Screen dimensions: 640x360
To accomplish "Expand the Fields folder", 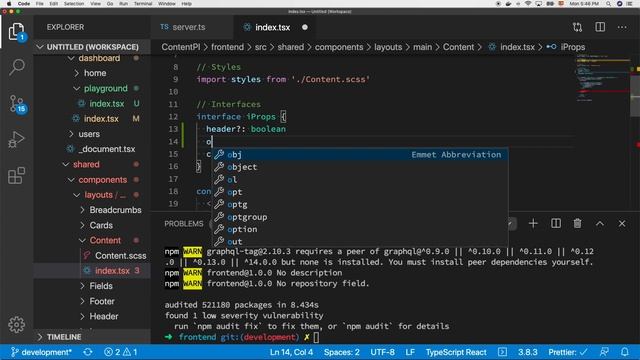I will (x=101, y=286).
